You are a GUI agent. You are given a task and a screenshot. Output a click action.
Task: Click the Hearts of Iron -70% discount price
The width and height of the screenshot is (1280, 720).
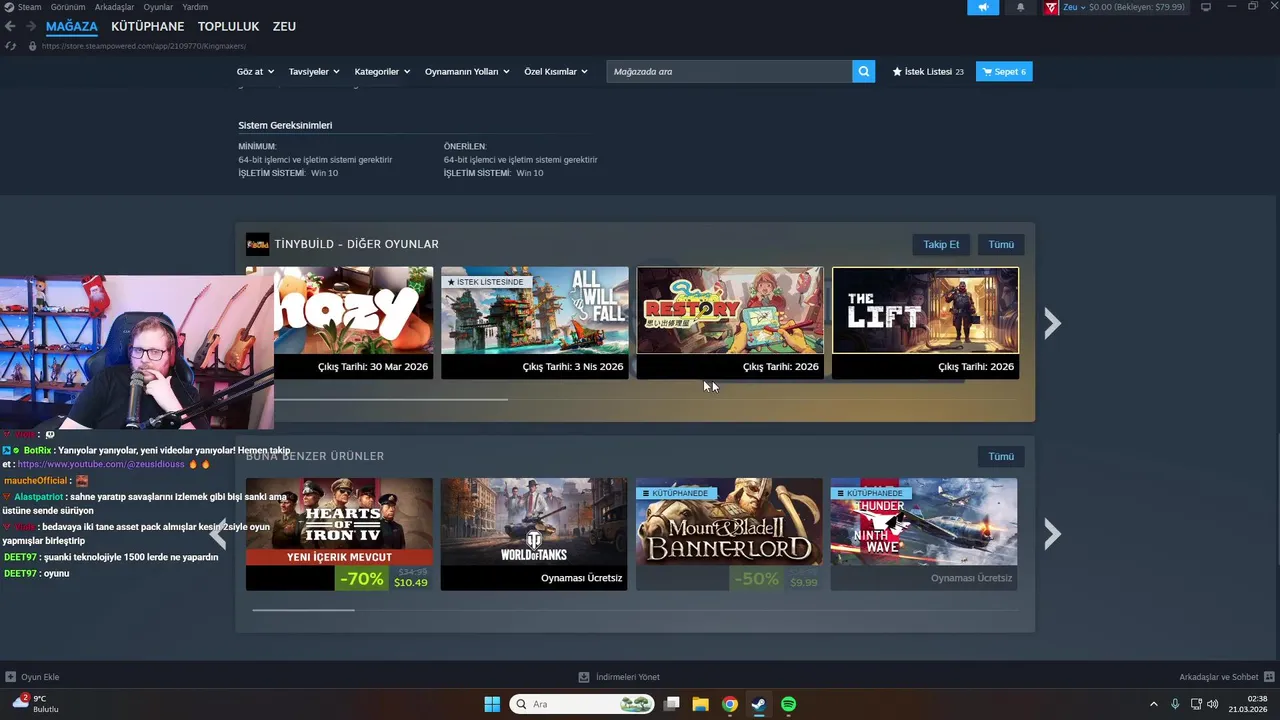384,578
